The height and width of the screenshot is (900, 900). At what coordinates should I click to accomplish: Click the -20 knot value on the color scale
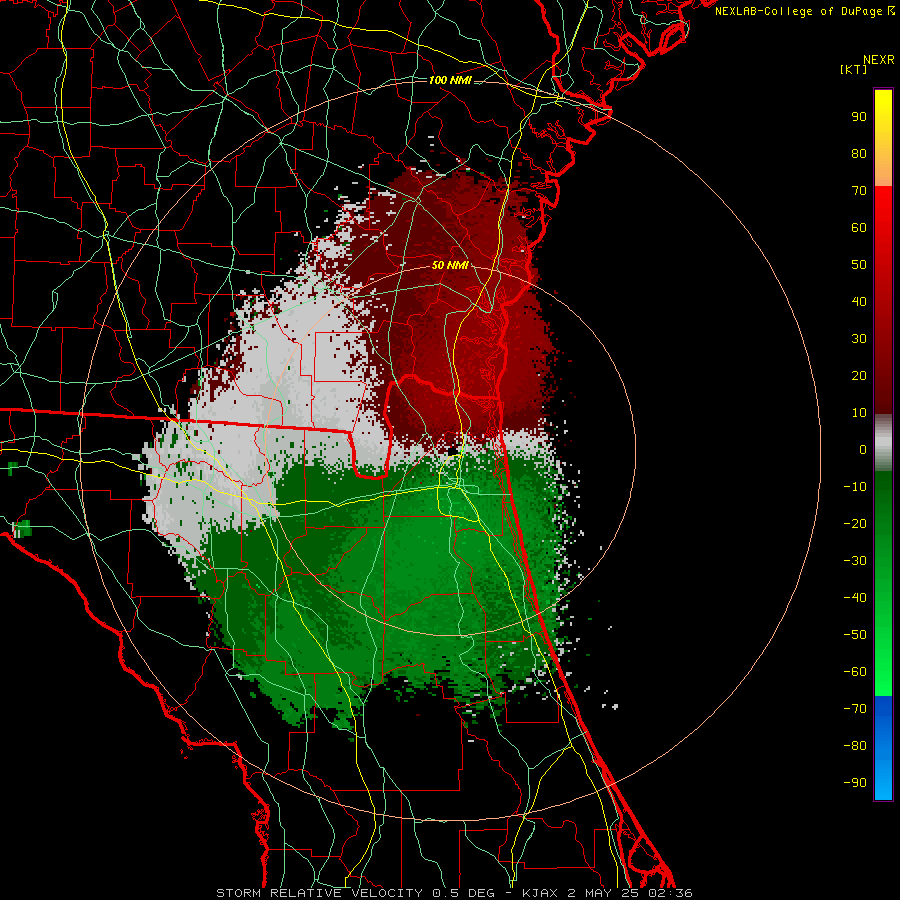pos(855,524)
